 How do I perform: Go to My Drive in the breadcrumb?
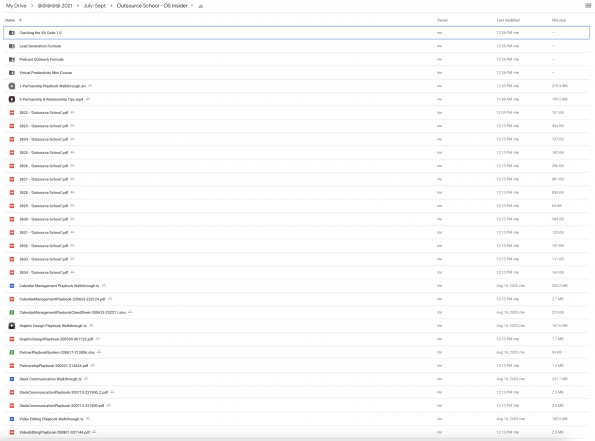tap(16, 6)
